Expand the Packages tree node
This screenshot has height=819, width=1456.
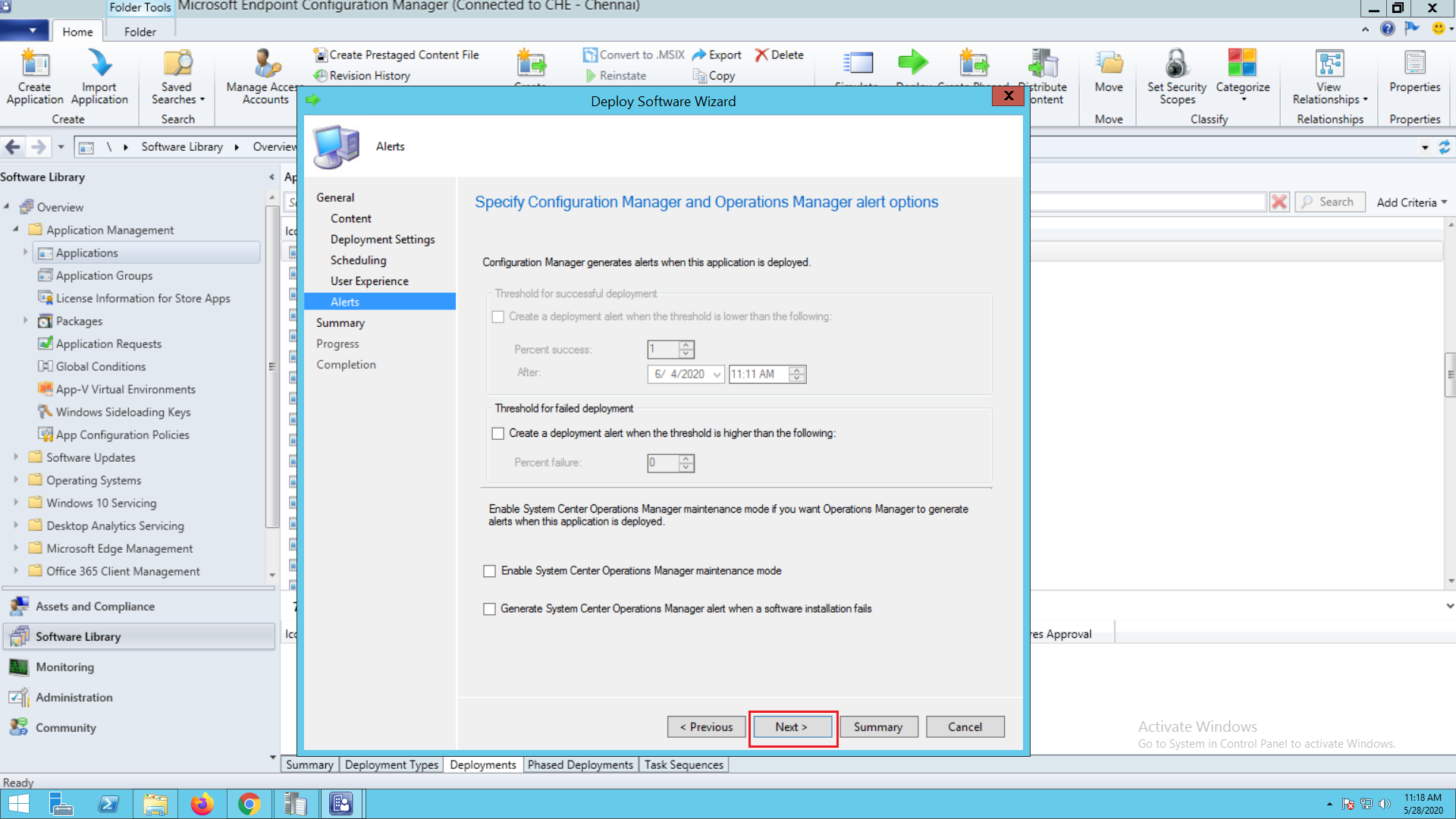25,321
